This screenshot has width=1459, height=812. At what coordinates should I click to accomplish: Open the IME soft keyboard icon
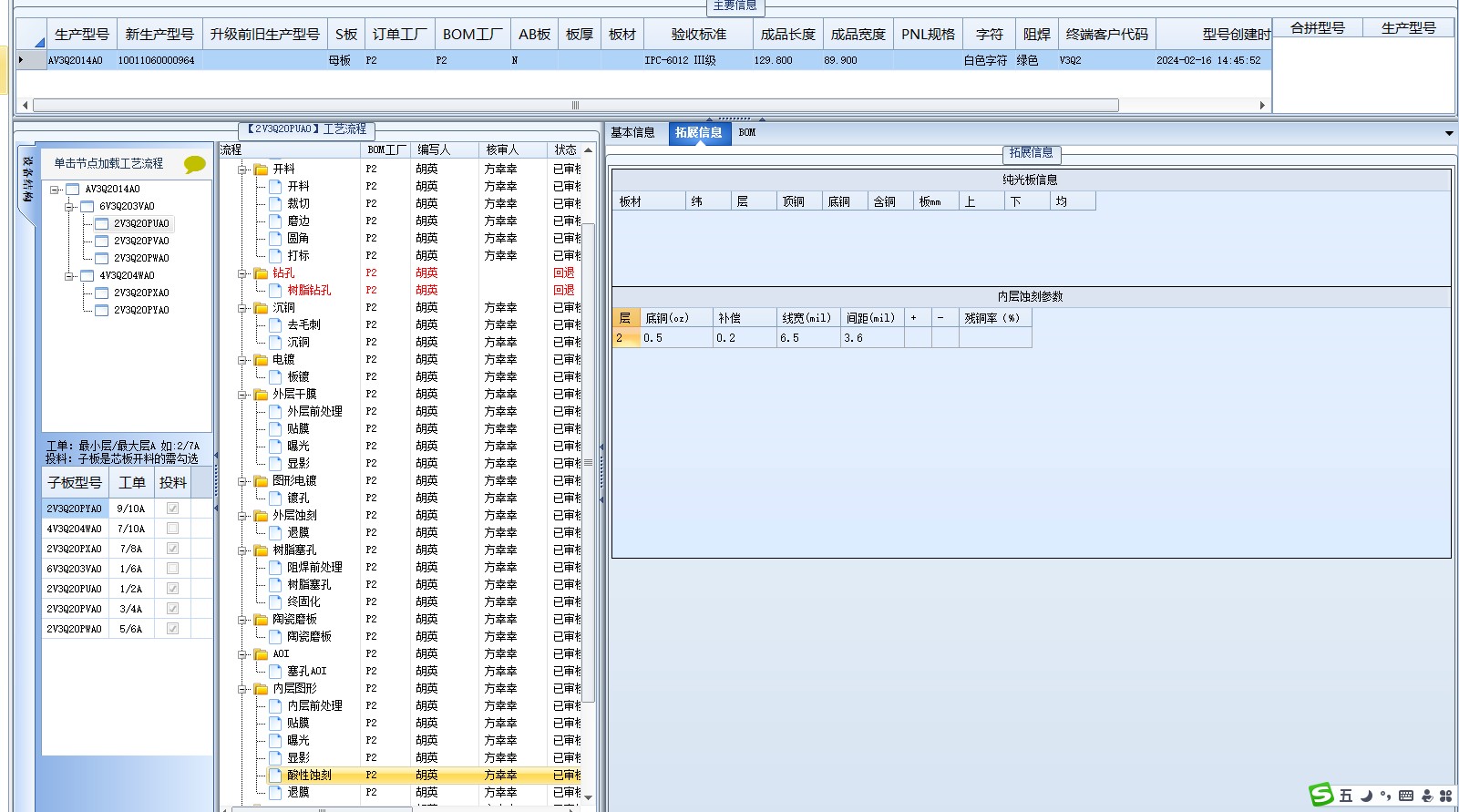[x=1406, y=796]
